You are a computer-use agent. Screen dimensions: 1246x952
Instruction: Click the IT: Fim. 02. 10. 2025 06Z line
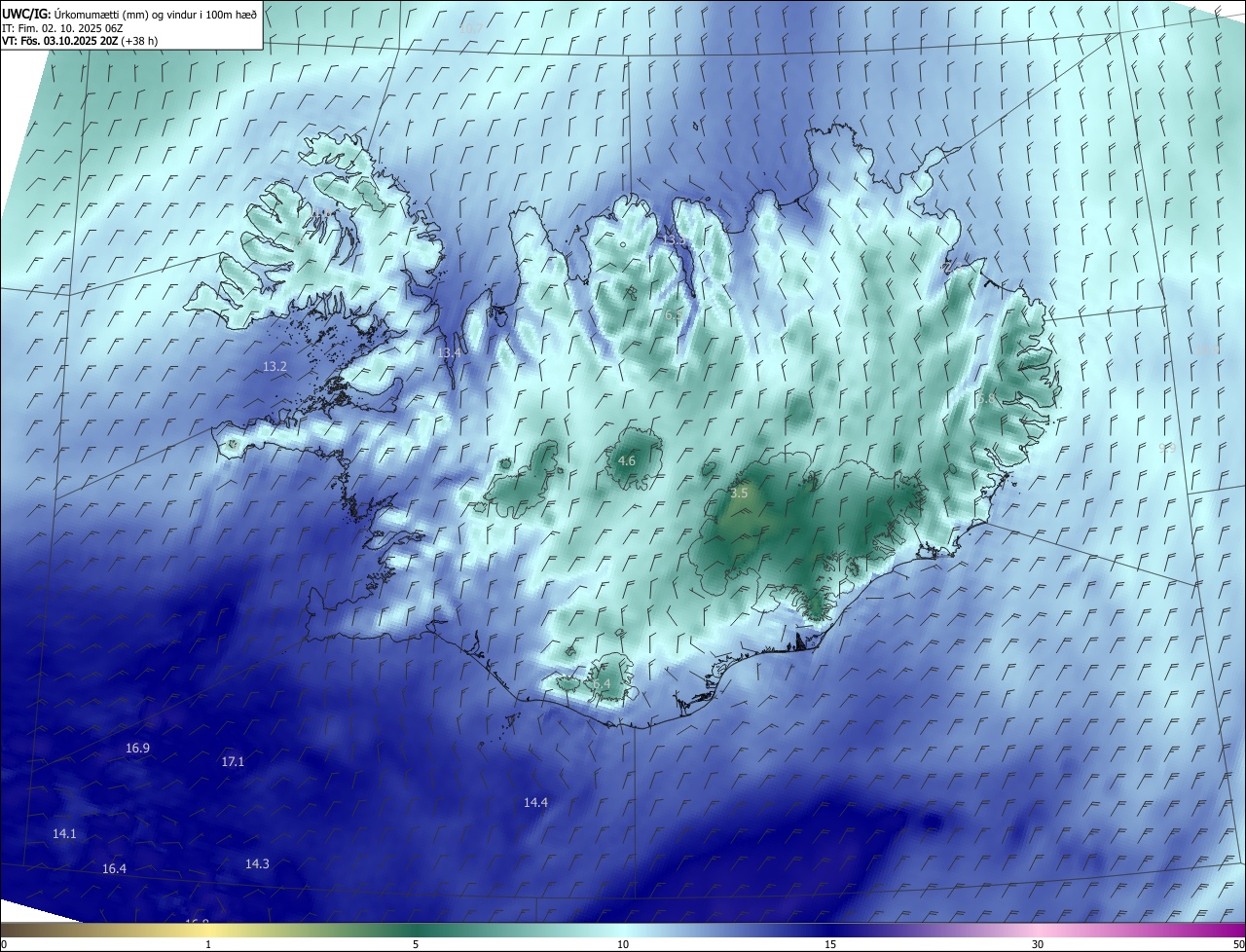[x=62, y=28]
